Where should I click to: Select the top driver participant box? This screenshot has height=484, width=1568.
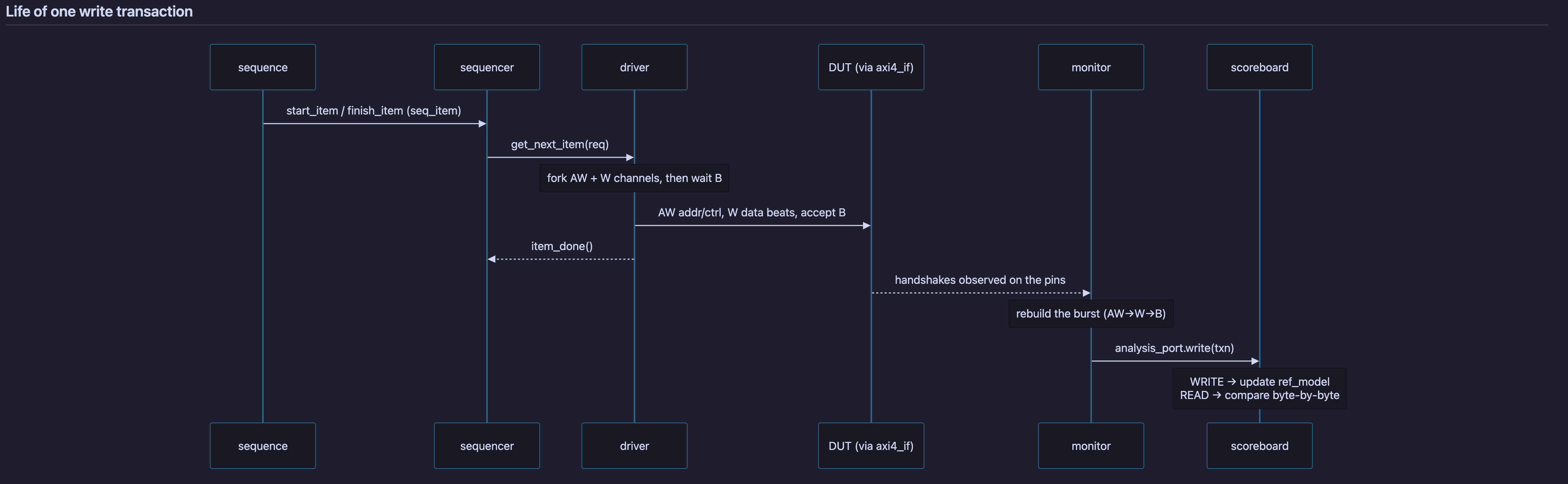tap(634, 67)
